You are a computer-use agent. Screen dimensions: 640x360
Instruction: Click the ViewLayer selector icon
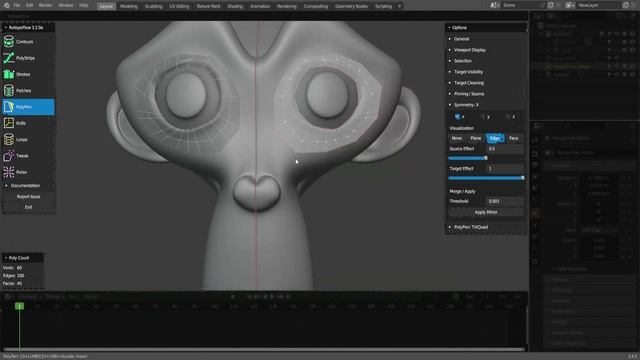[569, 5]
